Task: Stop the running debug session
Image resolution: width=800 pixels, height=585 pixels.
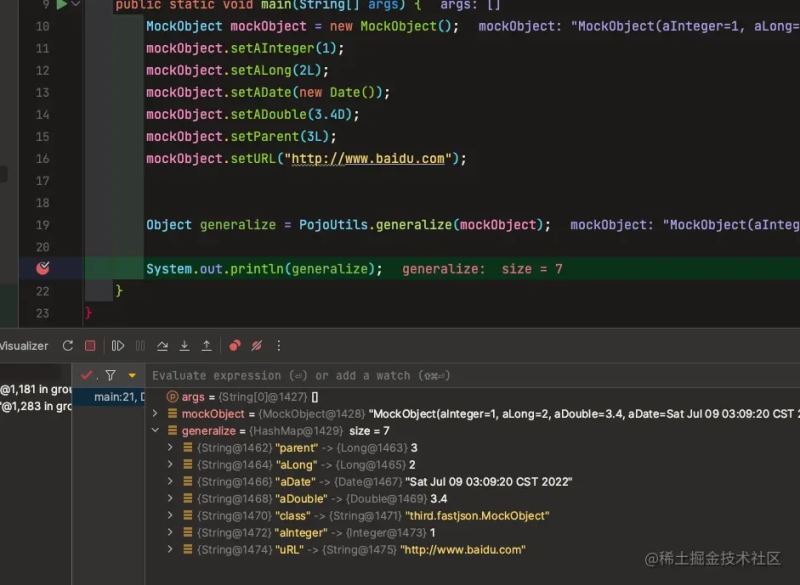Action: coord(90,346)
